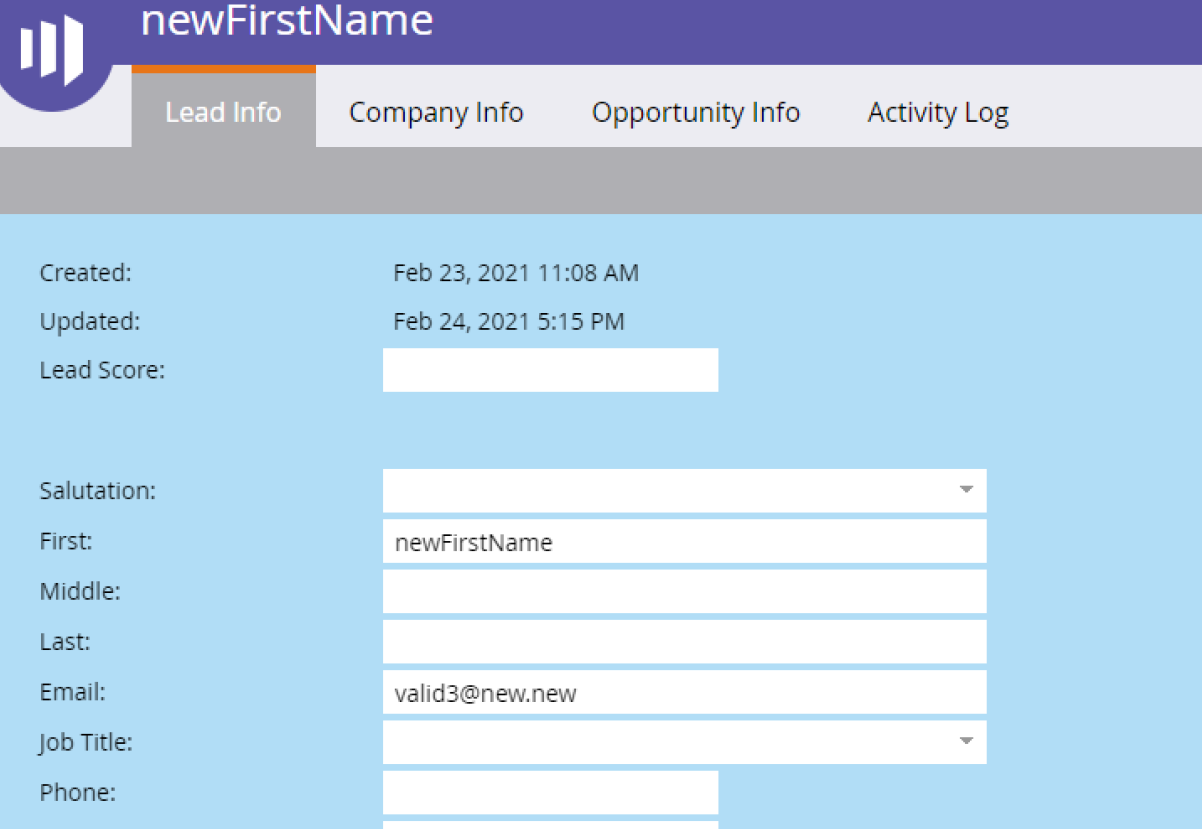Click the Lead Score input field
The width and height of the screenshot is (1202, 829).
pyautogui.click(x=550, y=370)
